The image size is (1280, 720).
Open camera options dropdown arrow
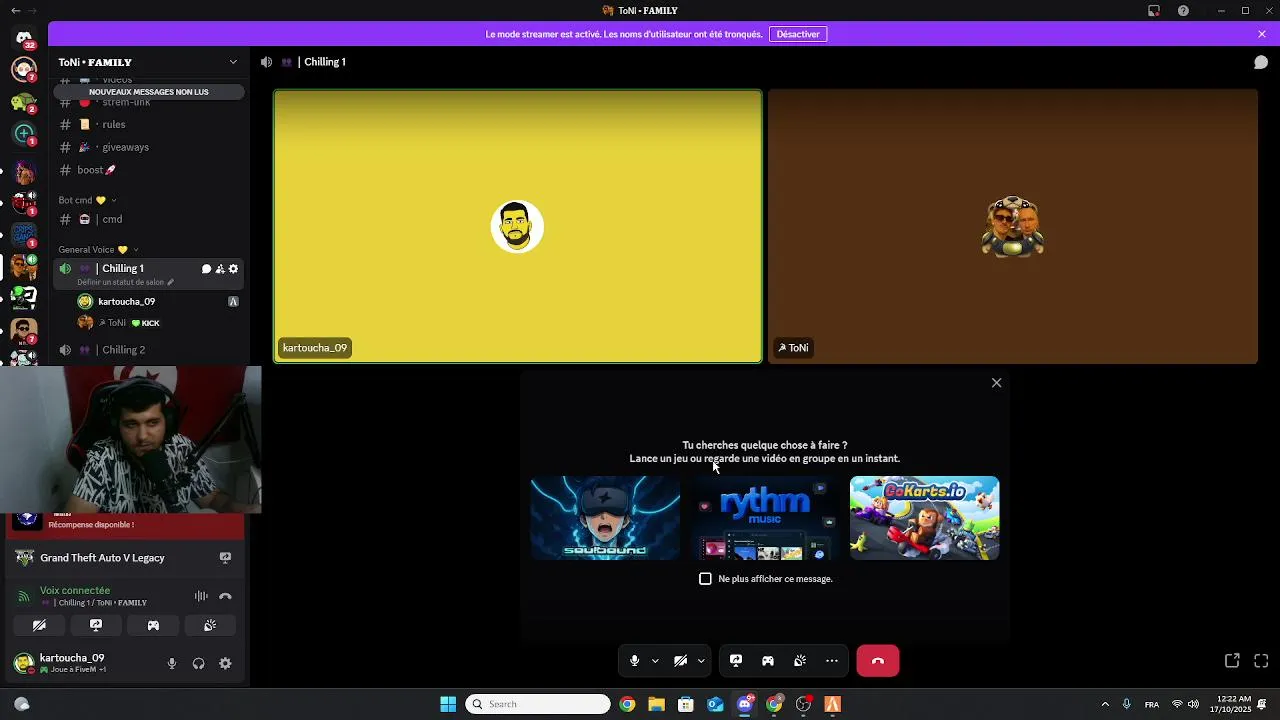[x=701, y=661]
